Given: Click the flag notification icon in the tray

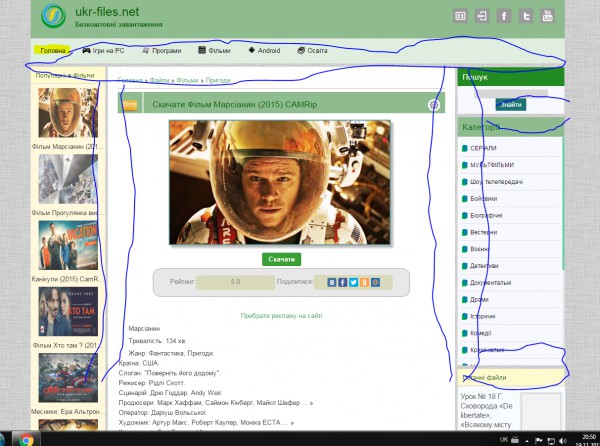Looking at the screenshot, I should [x=538, y=441].
